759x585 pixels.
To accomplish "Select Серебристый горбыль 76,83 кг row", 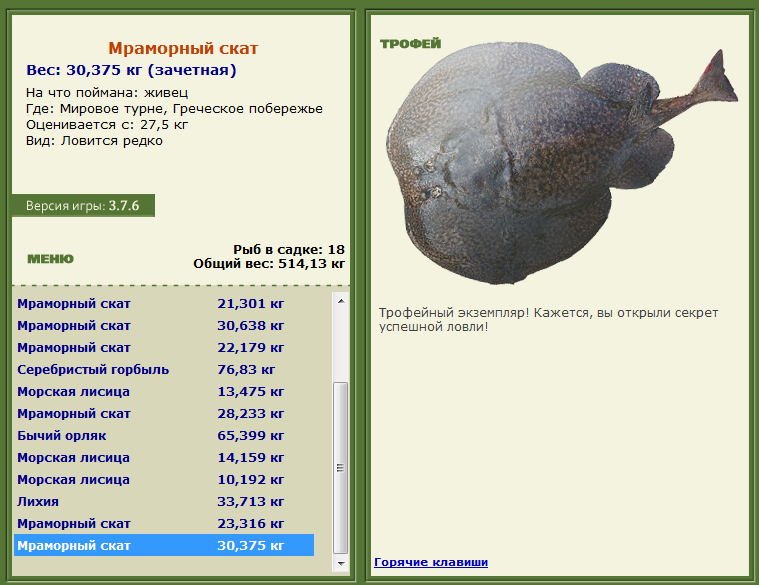I will tap(164, 370).
